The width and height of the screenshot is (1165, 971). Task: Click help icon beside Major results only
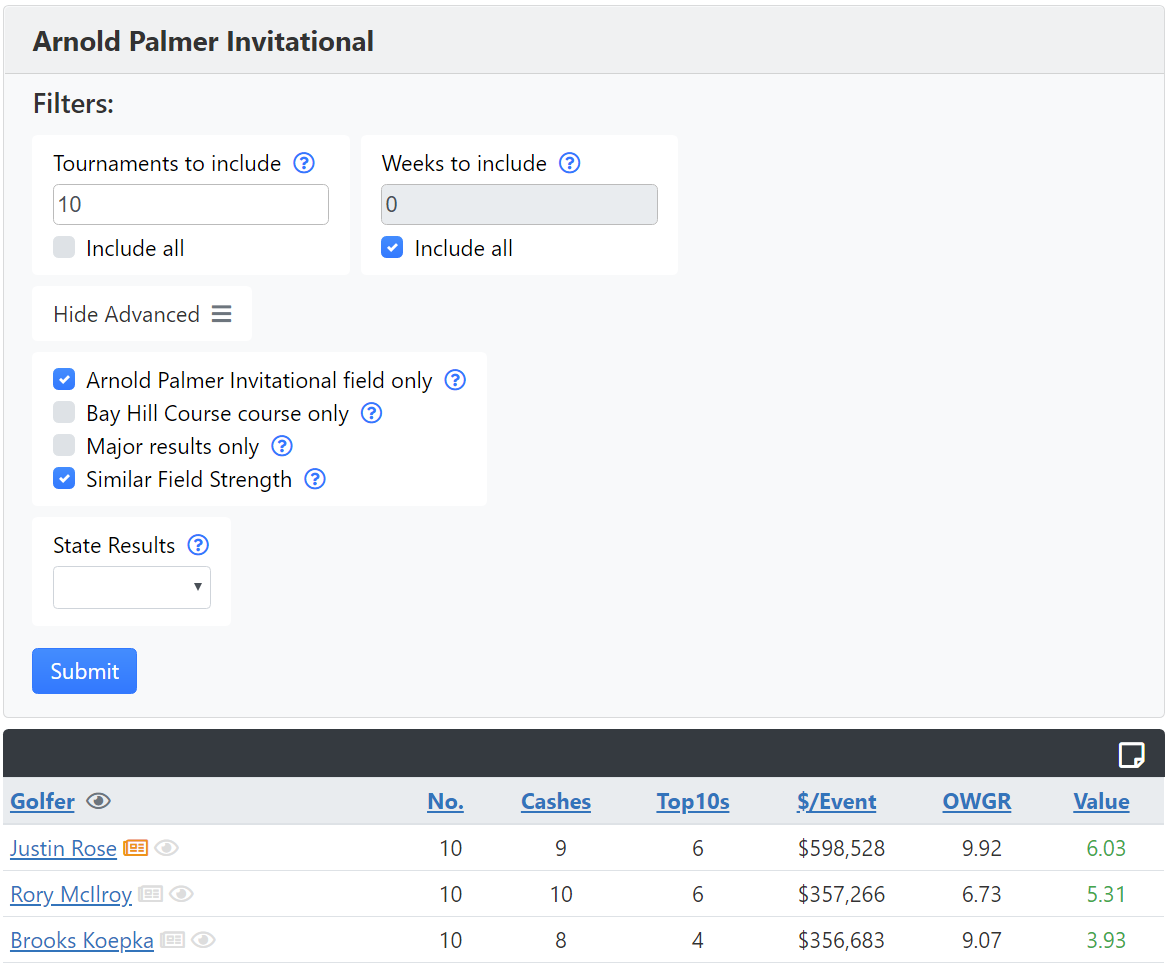coord(282,446)
